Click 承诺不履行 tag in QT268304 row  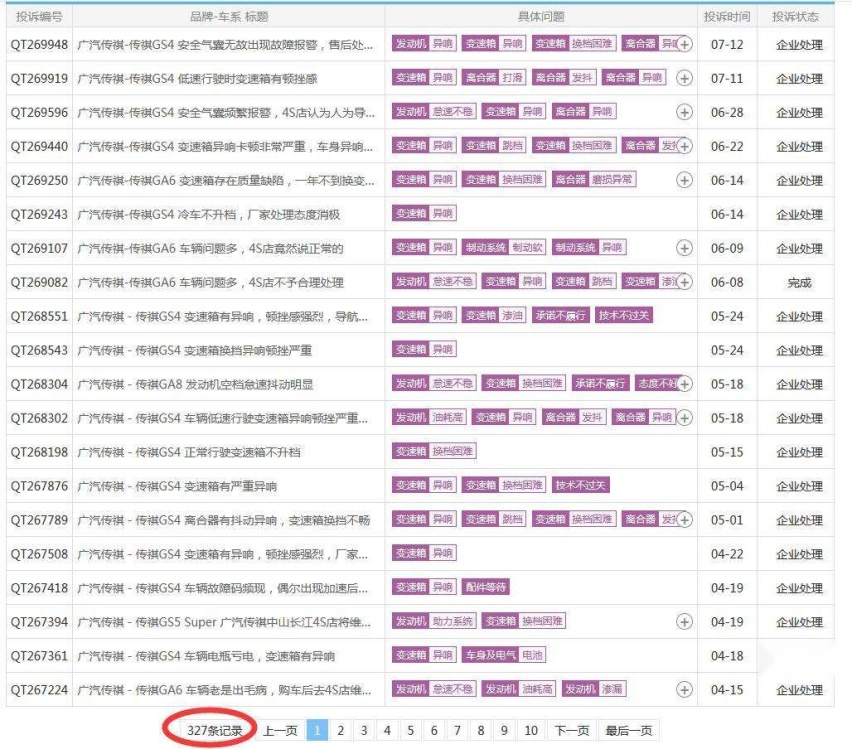[x=600, y=383]
